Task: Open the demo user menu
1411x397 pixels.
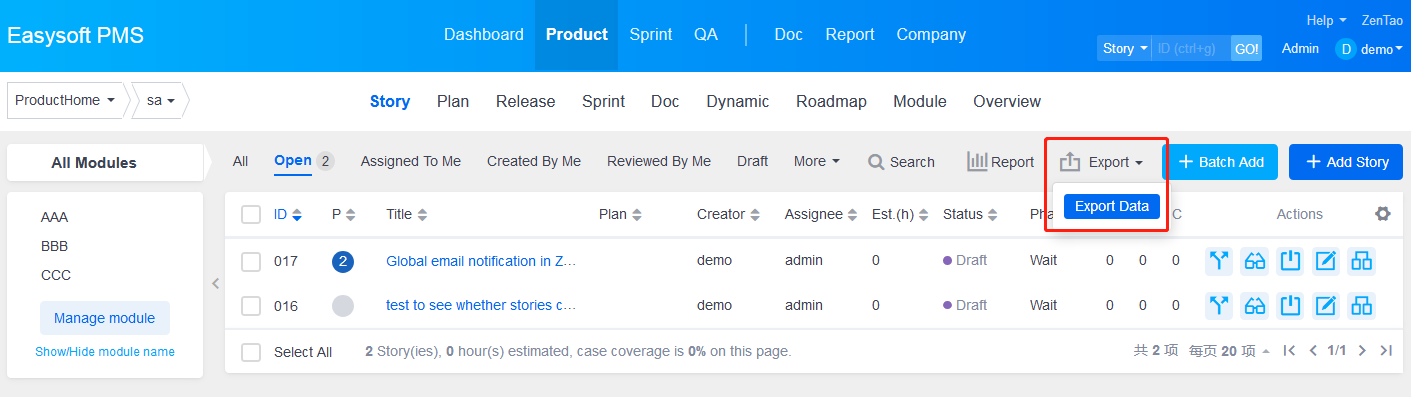Action: coord(1382,49)
